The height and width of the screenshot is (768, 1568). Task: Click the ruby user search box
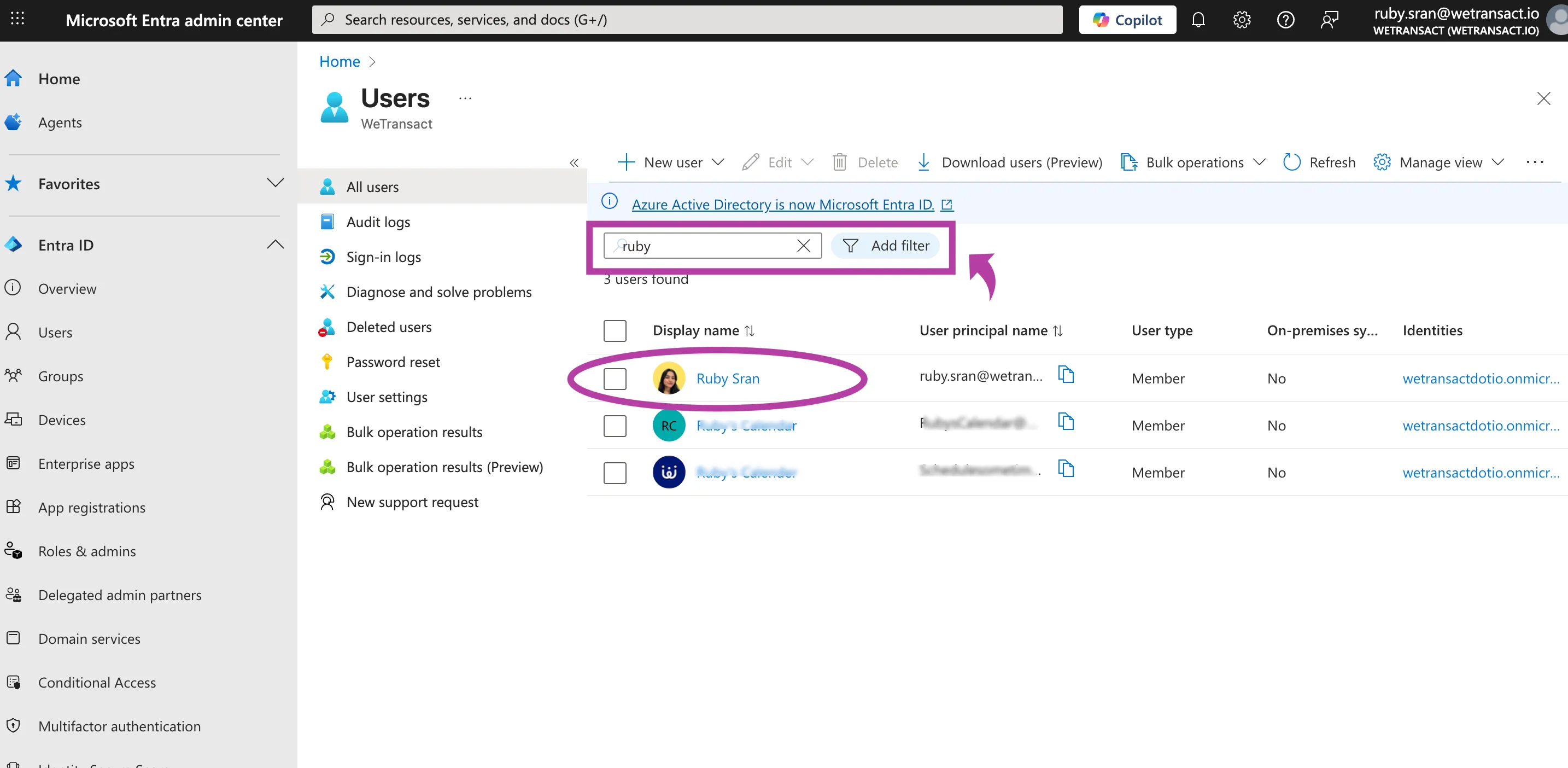[x=712, y=246]
